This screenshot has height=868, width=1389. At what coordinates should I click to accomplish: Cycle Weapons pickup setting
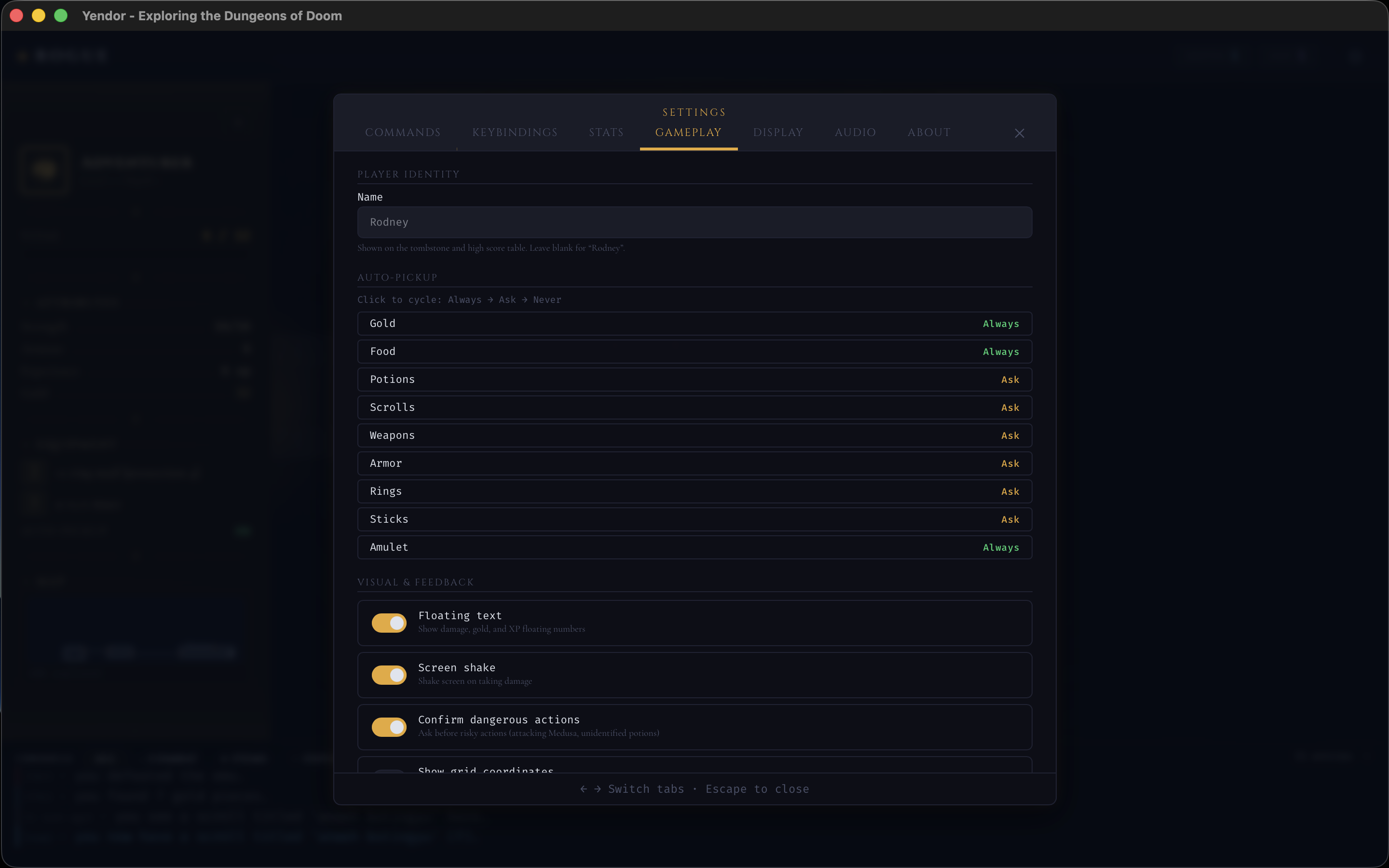click(x=694, y=435)
